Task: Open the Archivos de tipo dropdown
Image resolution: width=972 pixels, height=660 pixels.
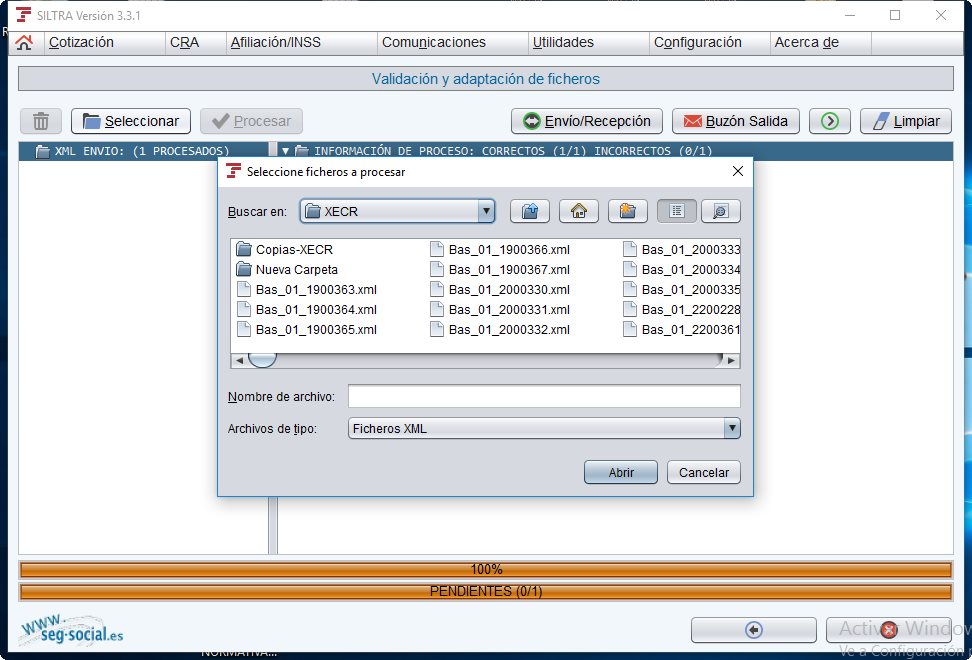Action: [x=732, y=428]
